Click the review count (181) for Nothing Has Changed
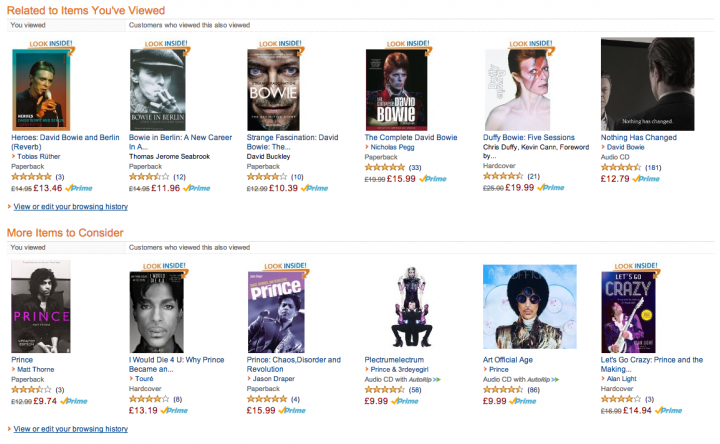The height and width of the screenshot is (444, 720). click(653, 168)
